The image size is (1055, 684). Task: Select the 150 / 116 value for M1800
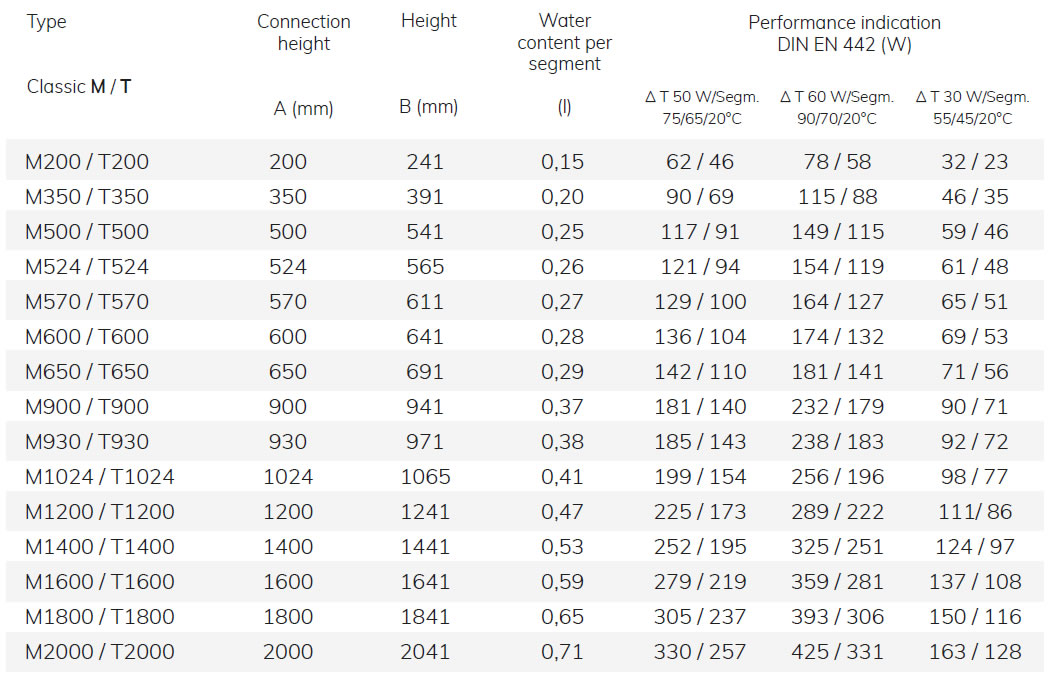pos(975,617)
